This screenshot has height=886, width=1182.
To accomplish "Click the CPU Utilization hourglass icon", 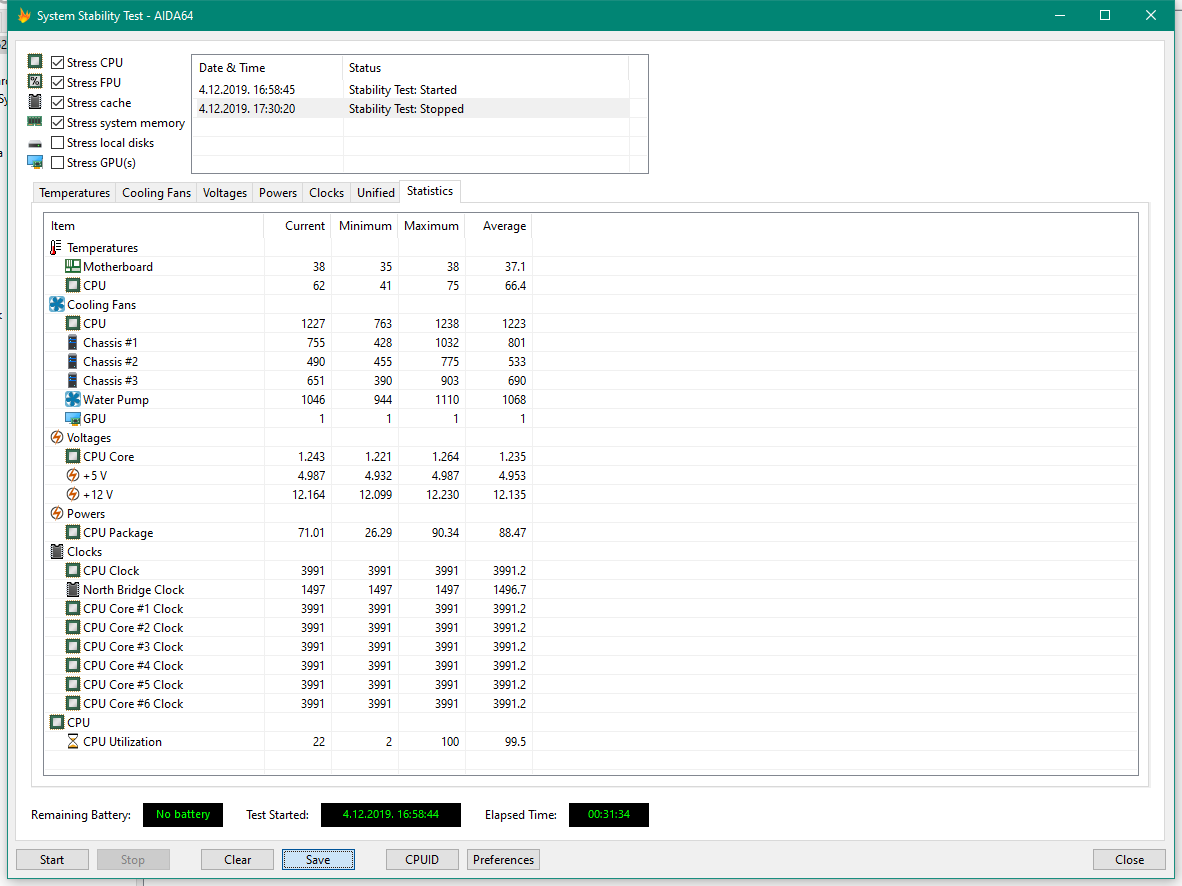I will tap(73, 742).
